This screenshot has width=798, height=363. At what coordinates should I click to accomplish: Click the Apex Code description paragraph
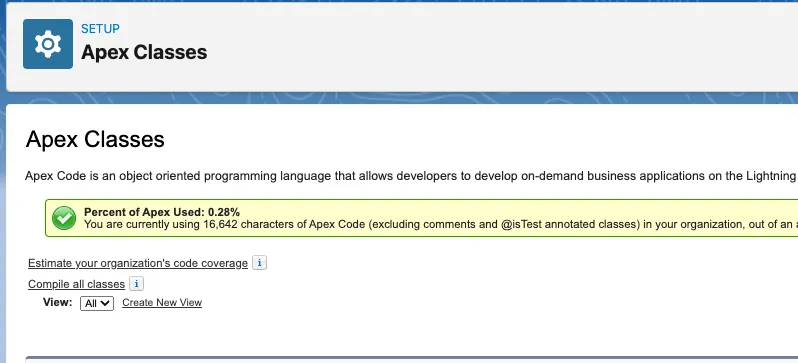point(411,176)
